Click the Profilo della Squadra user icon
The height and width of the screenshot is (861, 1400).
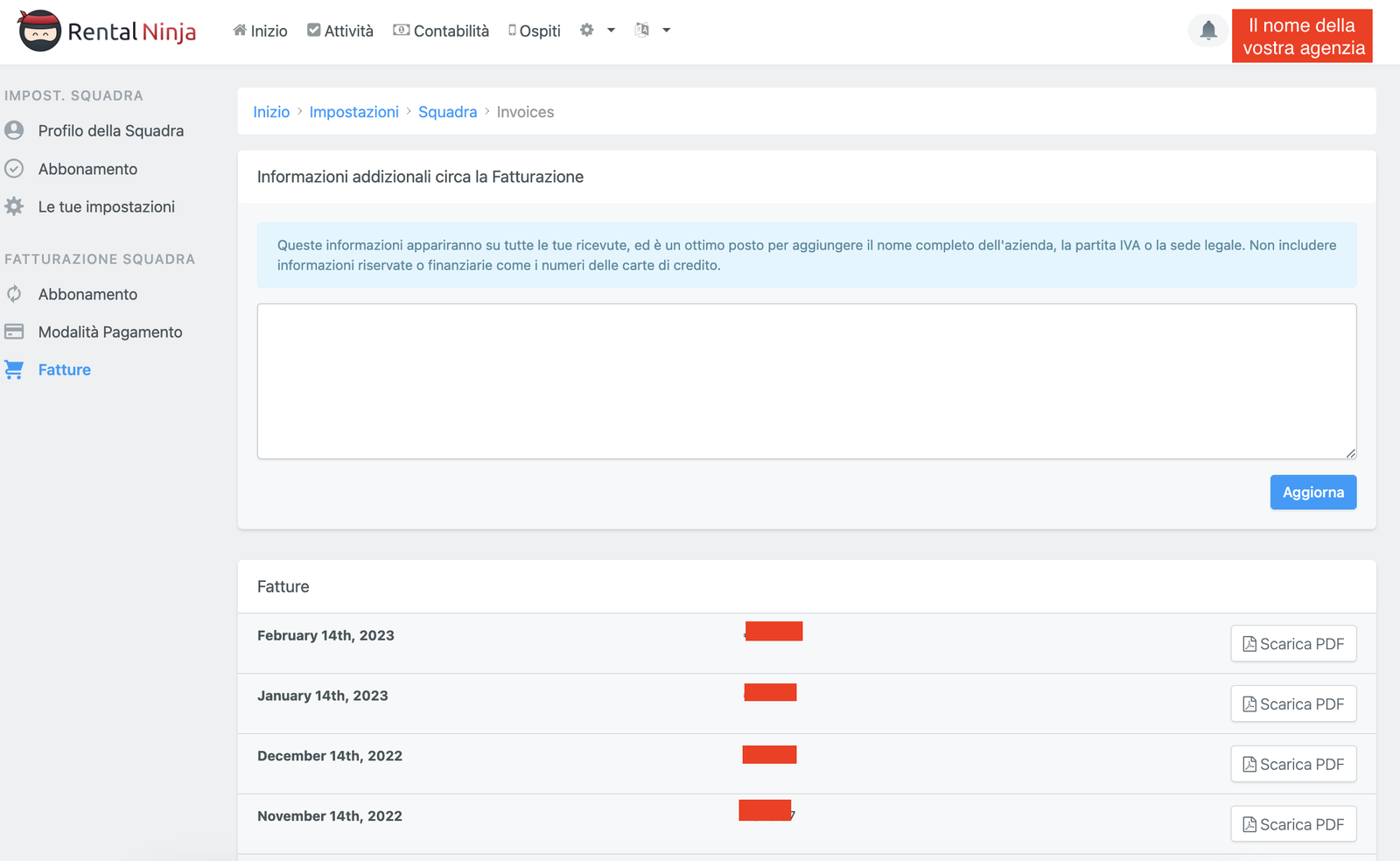point(14,130)
